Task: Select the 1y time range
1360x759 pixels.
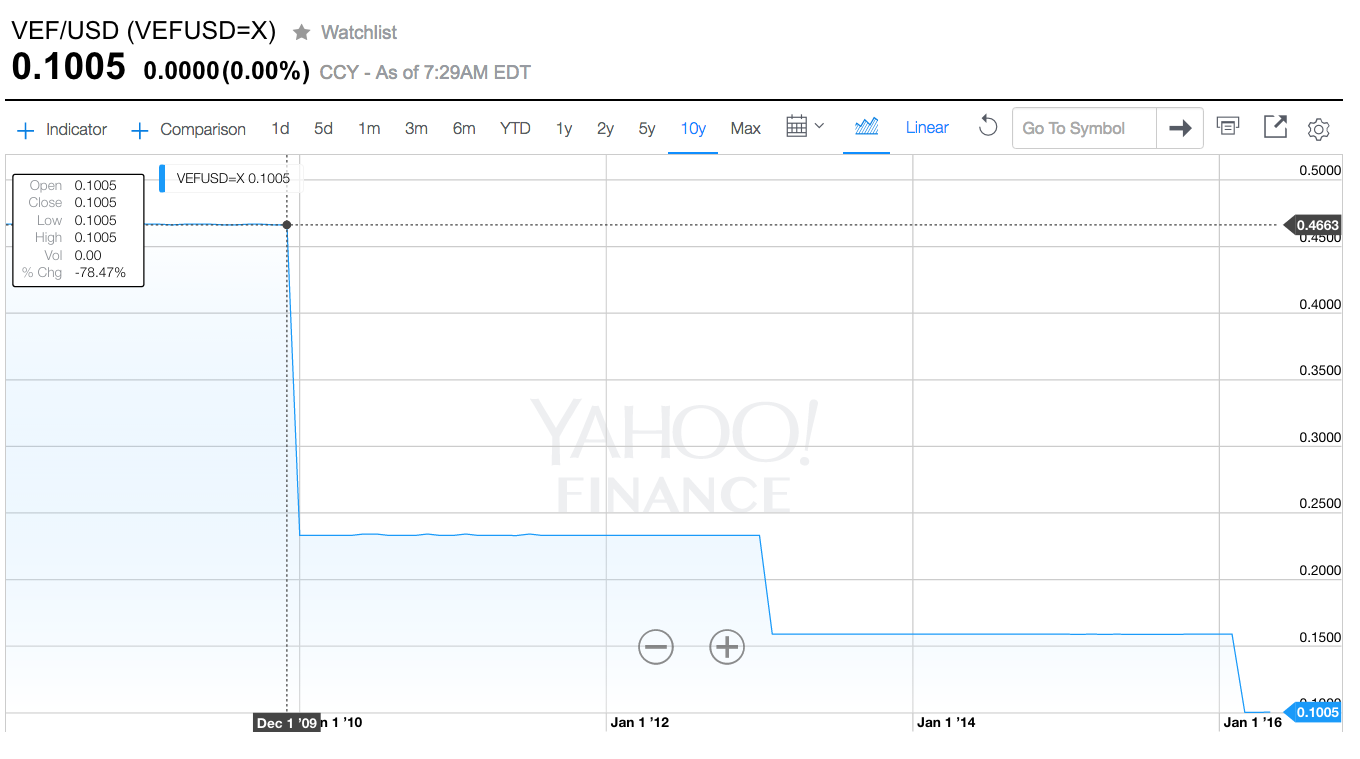Action: 564,129
